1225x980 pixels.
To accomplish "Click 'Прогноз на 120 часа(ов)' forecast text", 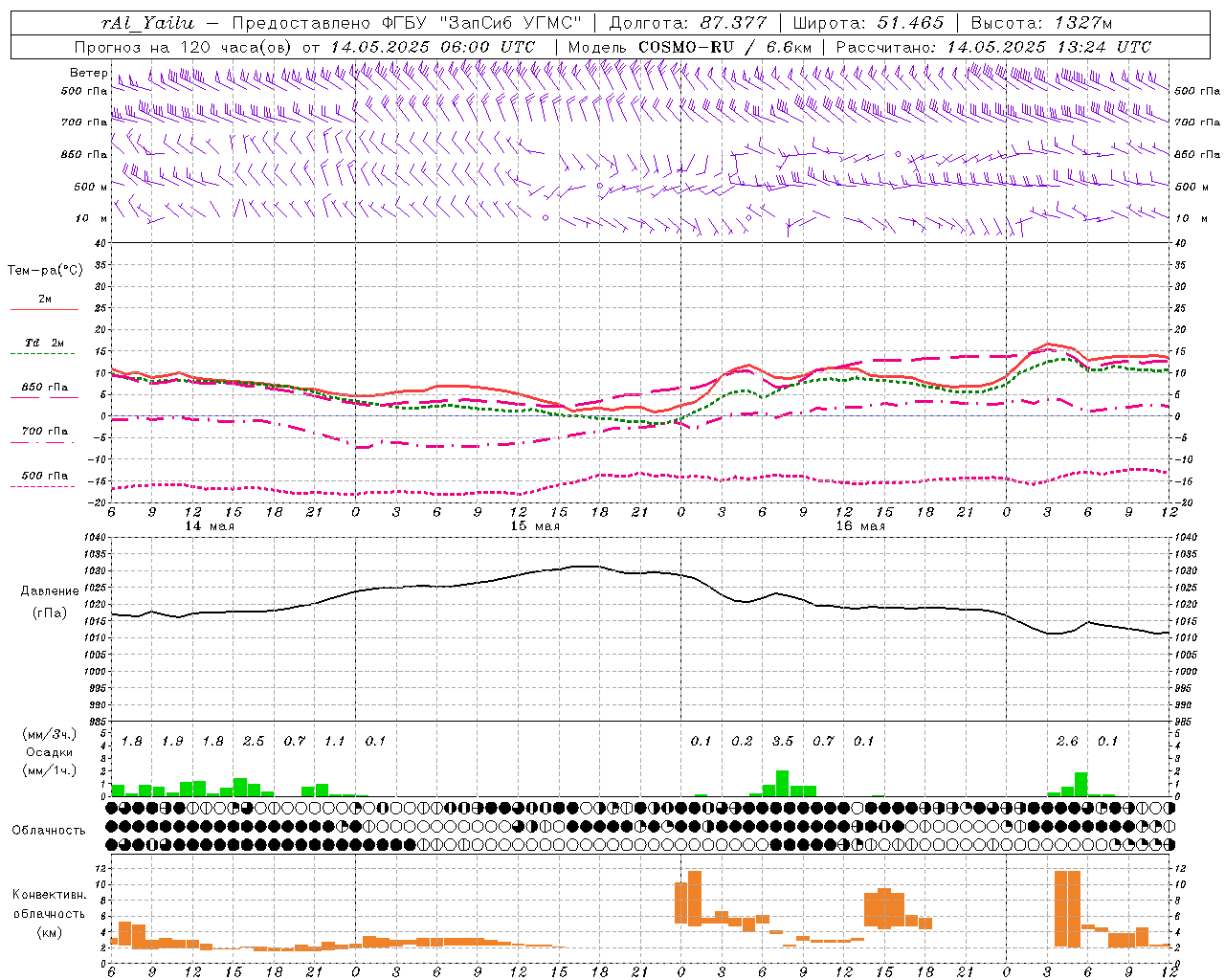I will [183, 47].
